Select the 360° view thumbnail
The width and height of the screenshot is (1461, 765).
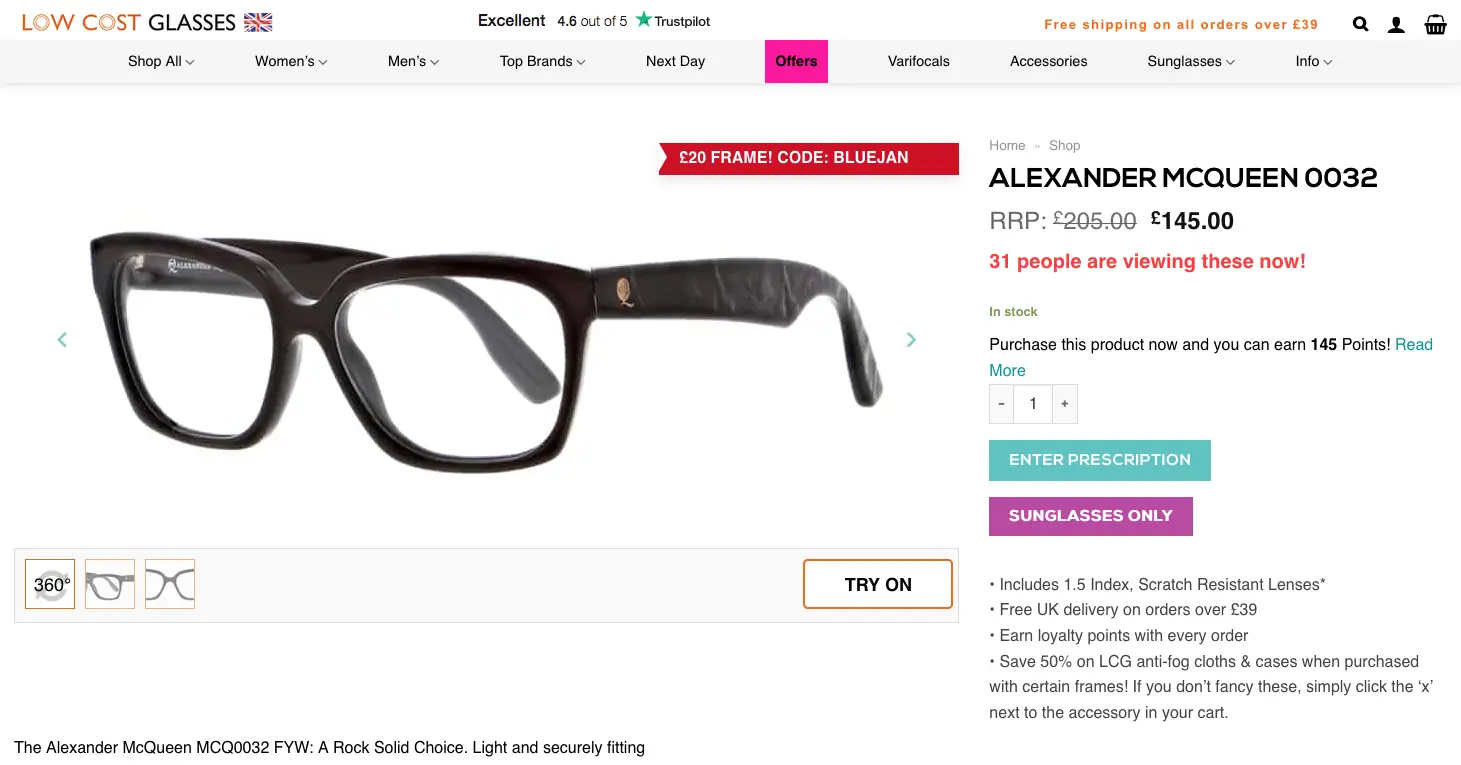point(50,584)
